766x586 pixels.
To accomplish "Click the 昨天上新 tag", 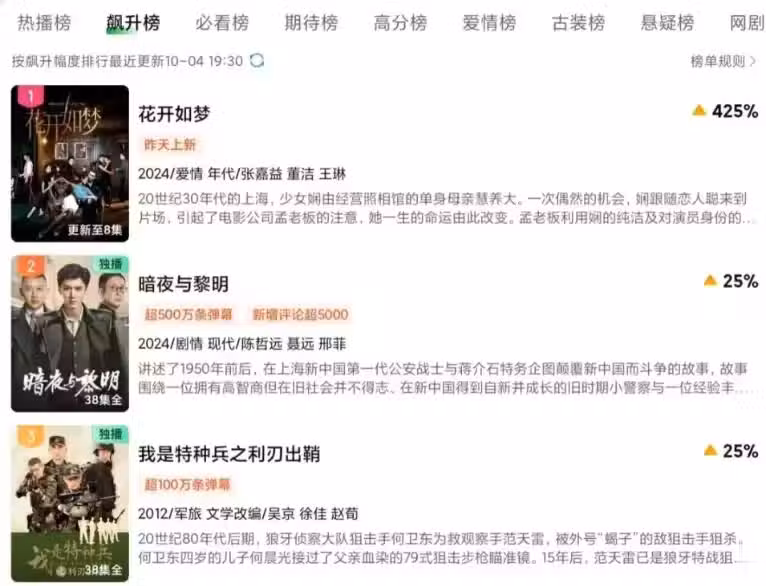I will (170, 145).
